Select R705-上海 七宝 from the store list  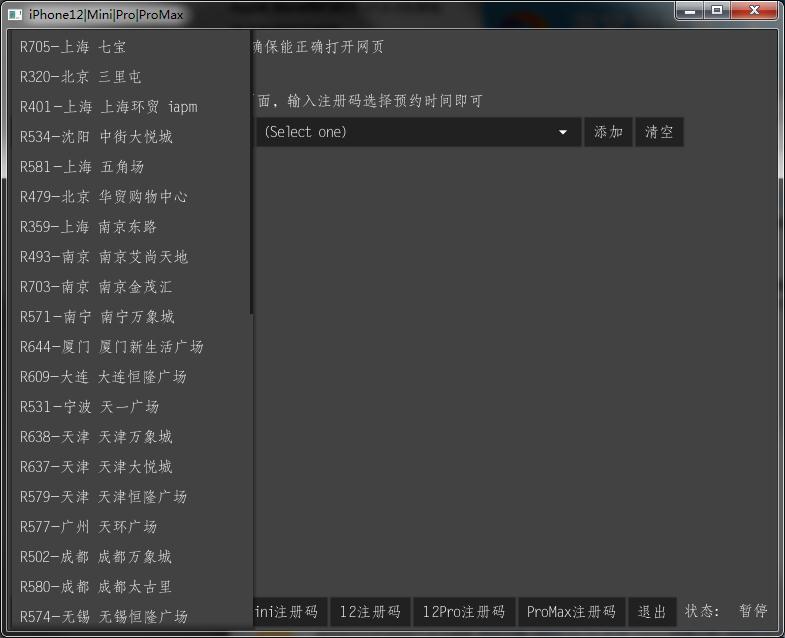[73, 47]
